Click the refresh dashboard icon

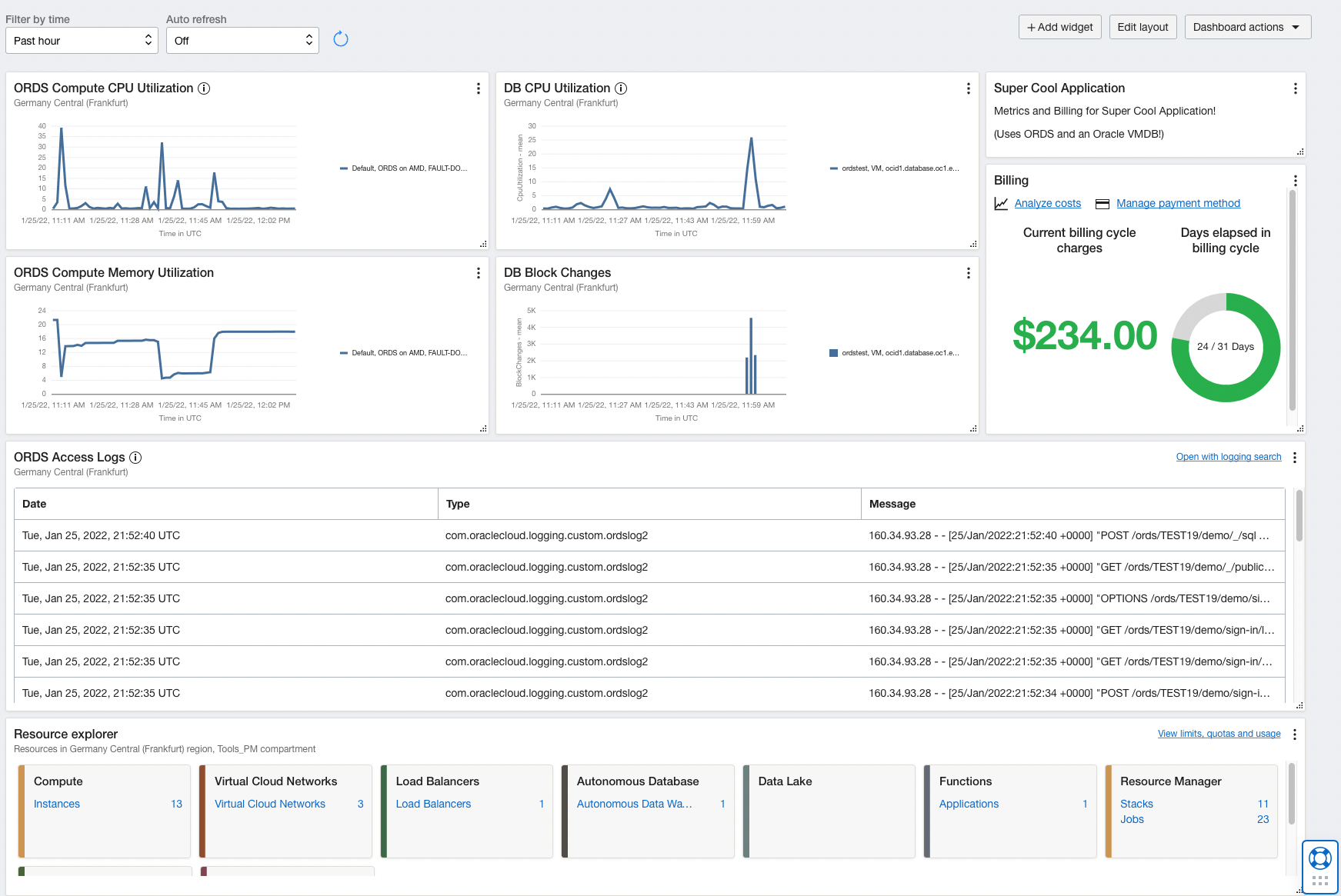click(341, 39)
